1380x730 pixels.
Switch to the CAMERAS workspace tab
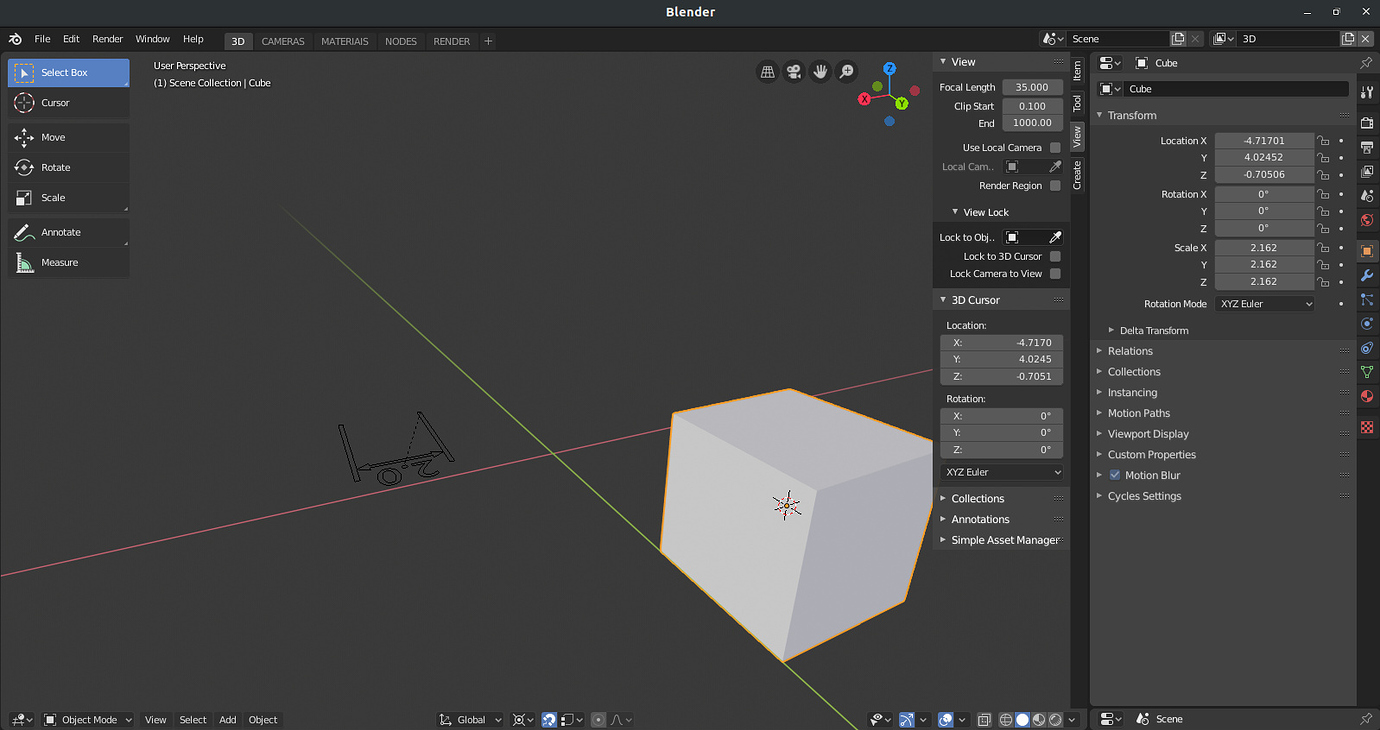pyautogui.click(x=282, y=41)
